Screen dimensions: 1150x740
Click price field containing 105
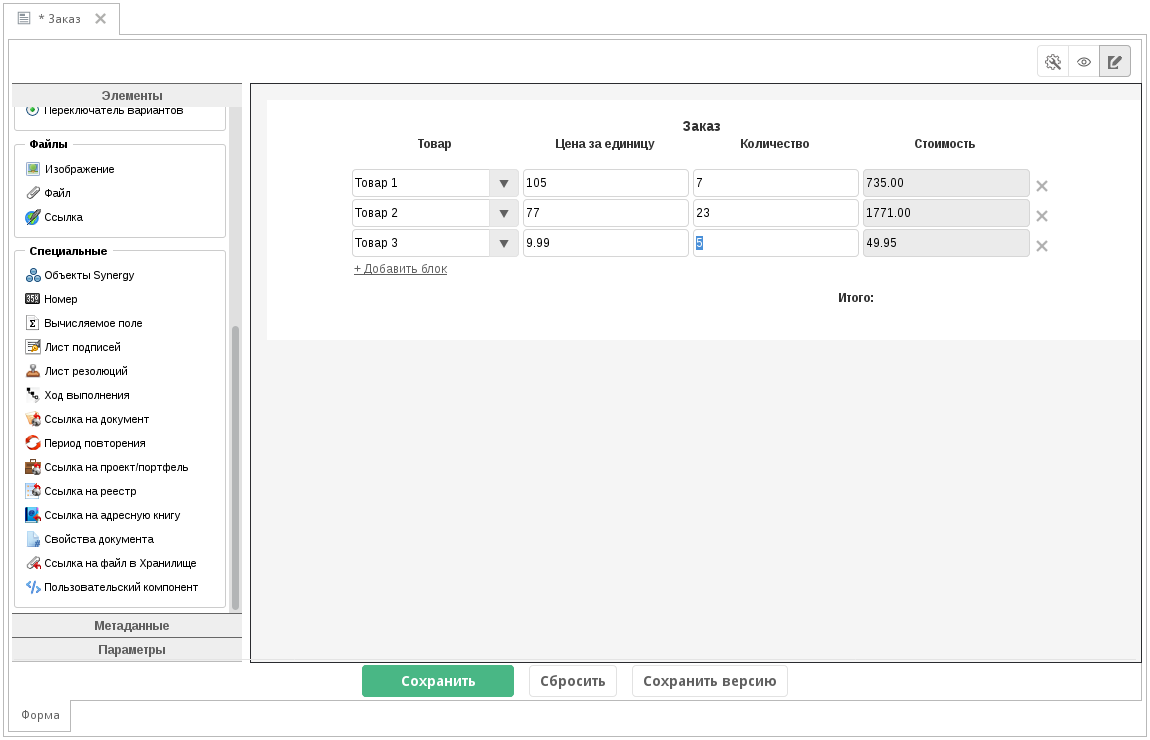click(x=606, y=183)
